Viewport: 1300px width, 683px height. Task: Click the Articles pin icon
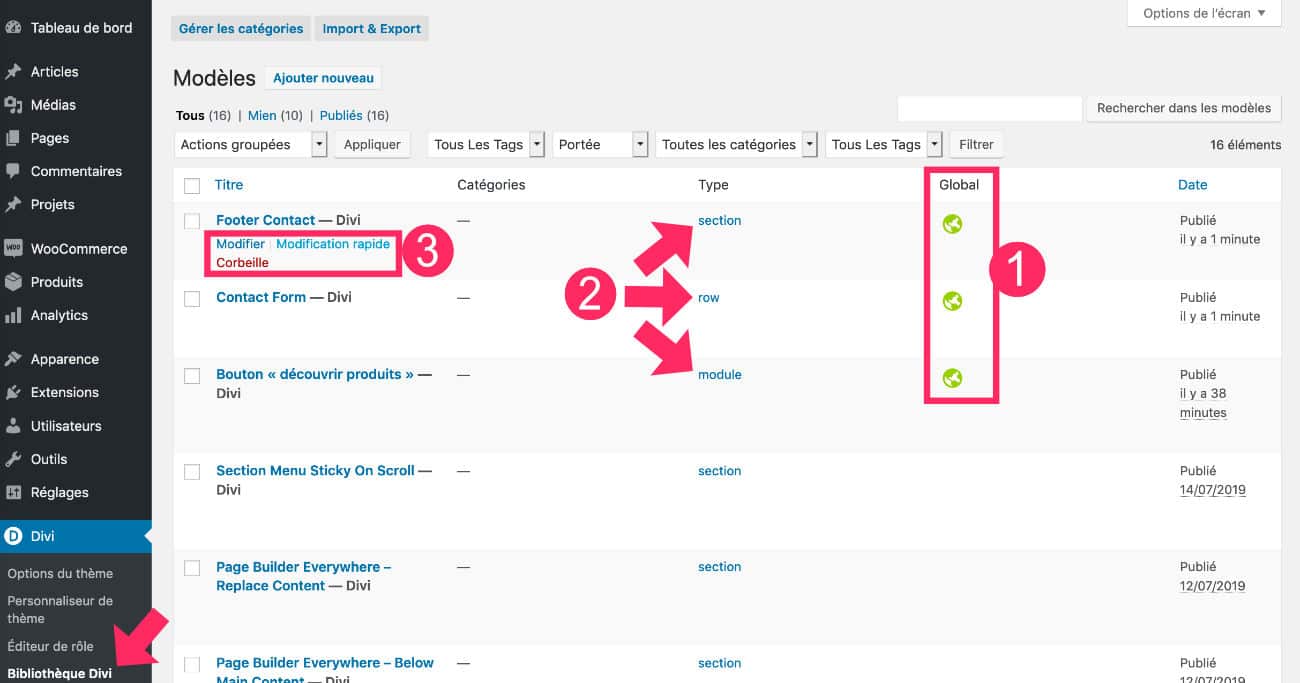(13, 72)
